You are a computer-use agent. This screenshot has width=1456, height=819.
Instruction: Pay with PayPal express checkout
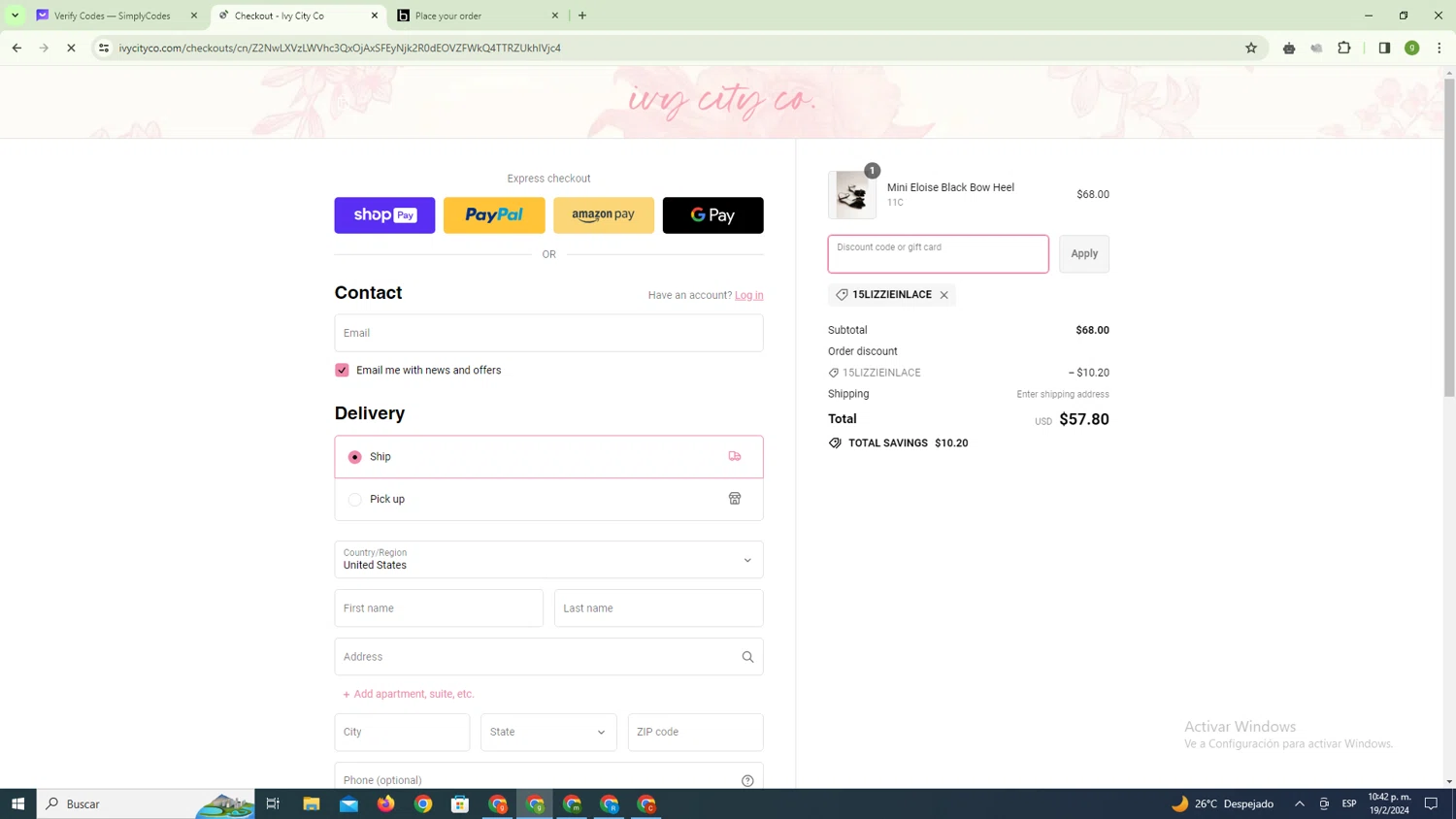tap(494, 215)
